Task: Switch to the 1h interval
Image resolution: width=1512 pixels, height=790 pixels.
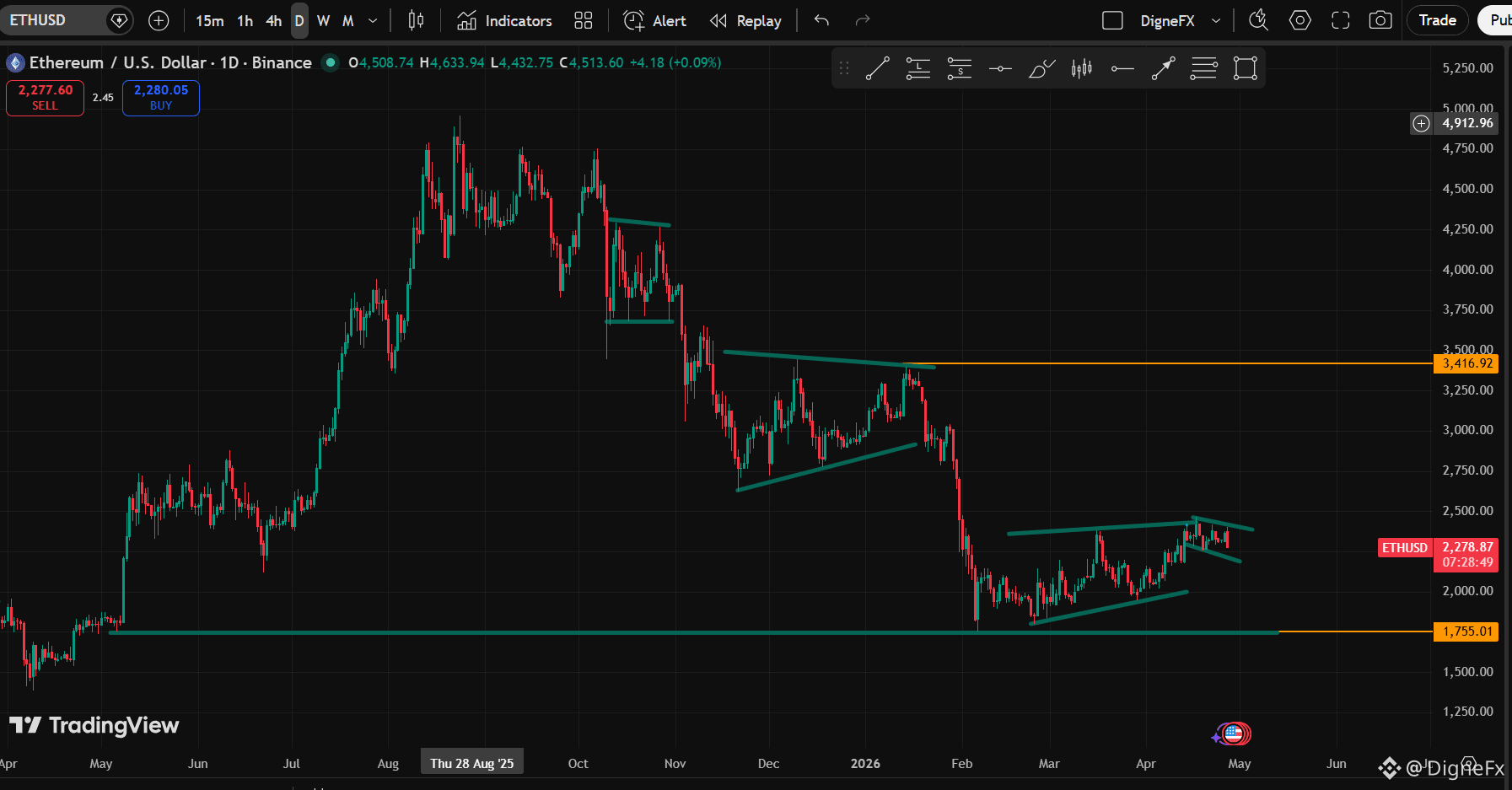Action: [x=245, y=20]
